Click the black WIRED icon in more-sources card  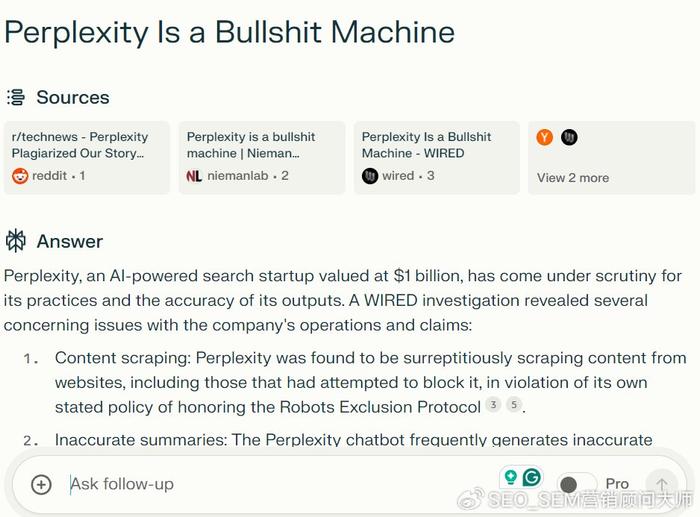click(x=569, y=137)
